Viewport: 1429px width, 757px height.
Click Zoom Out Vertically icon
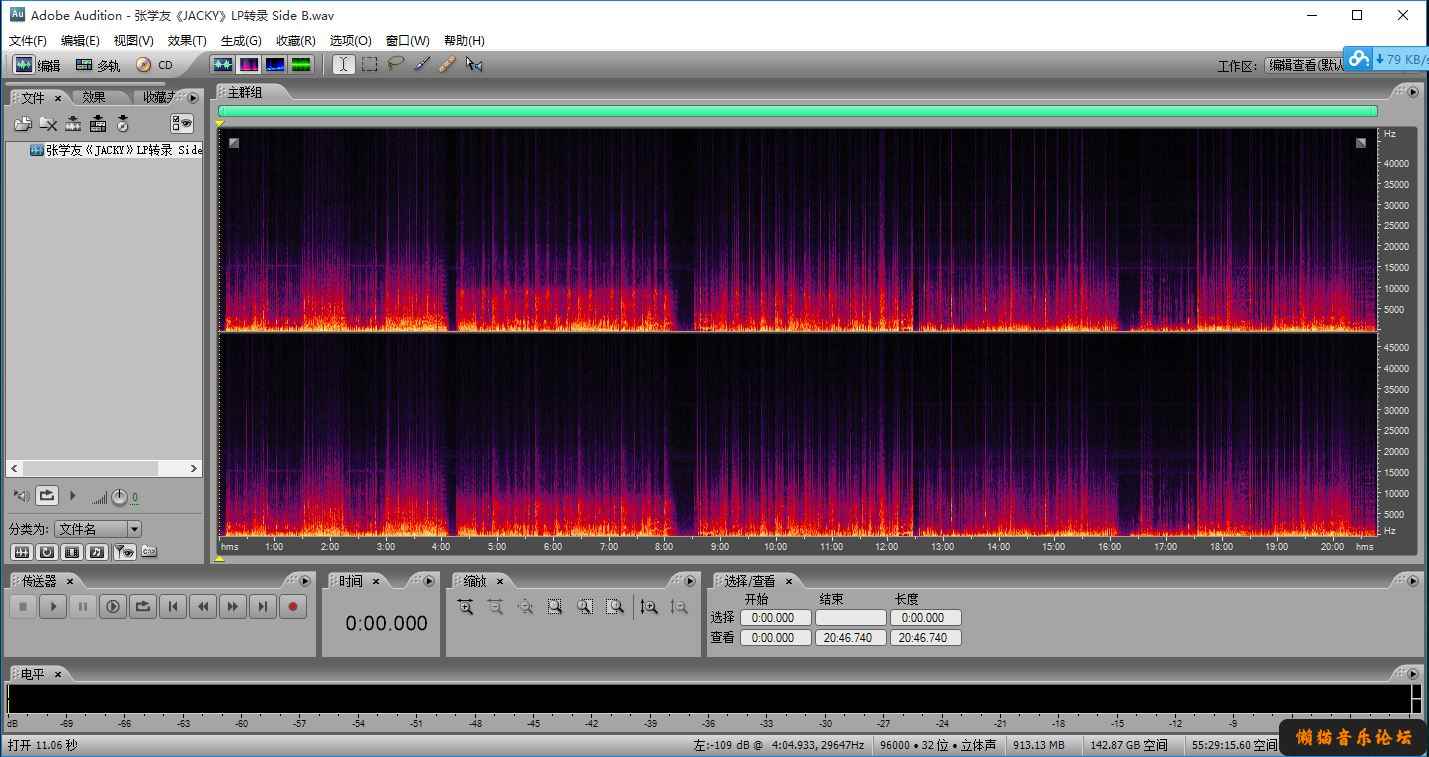tap(679, 606)
